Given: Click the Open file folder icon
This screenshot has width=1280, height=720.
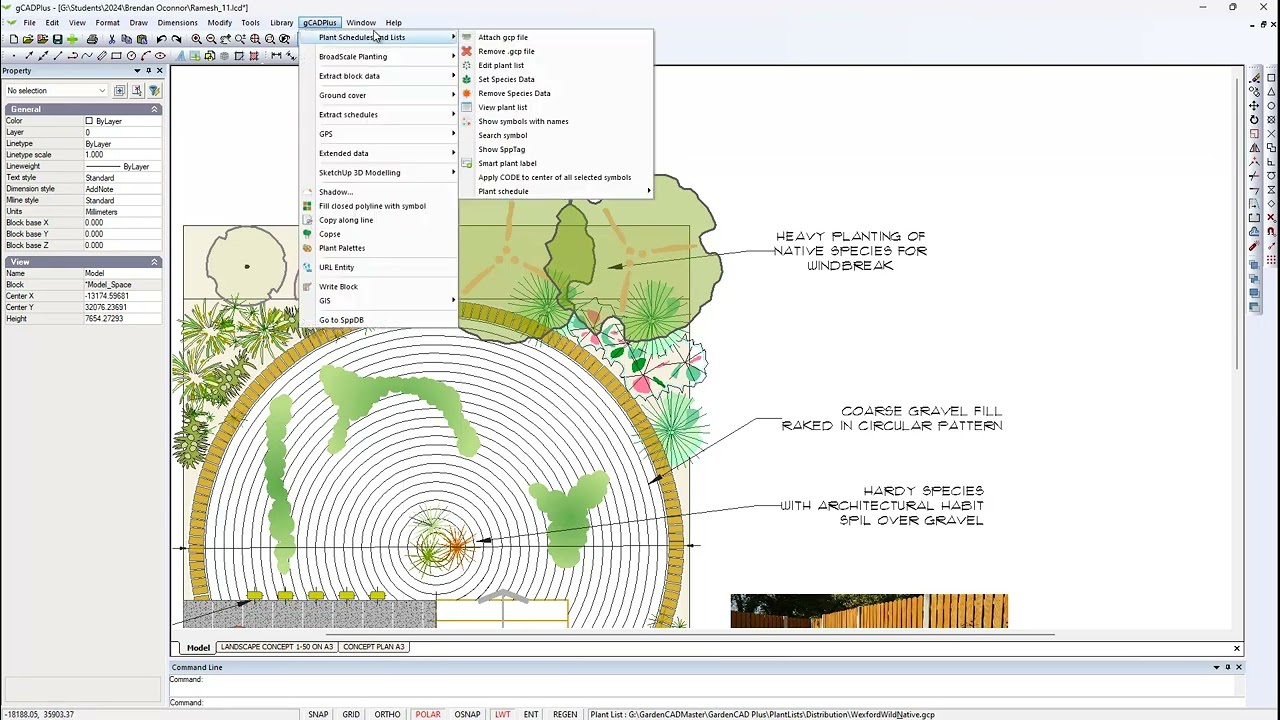Looking at the screenshot, I should click(28, 39).
